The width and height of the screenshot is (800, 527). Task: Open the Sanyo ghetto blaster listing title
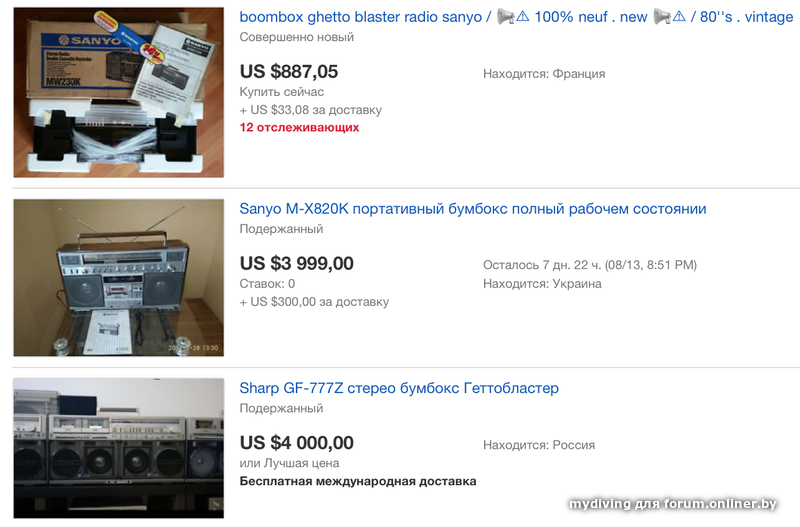[x=516, y=17]
